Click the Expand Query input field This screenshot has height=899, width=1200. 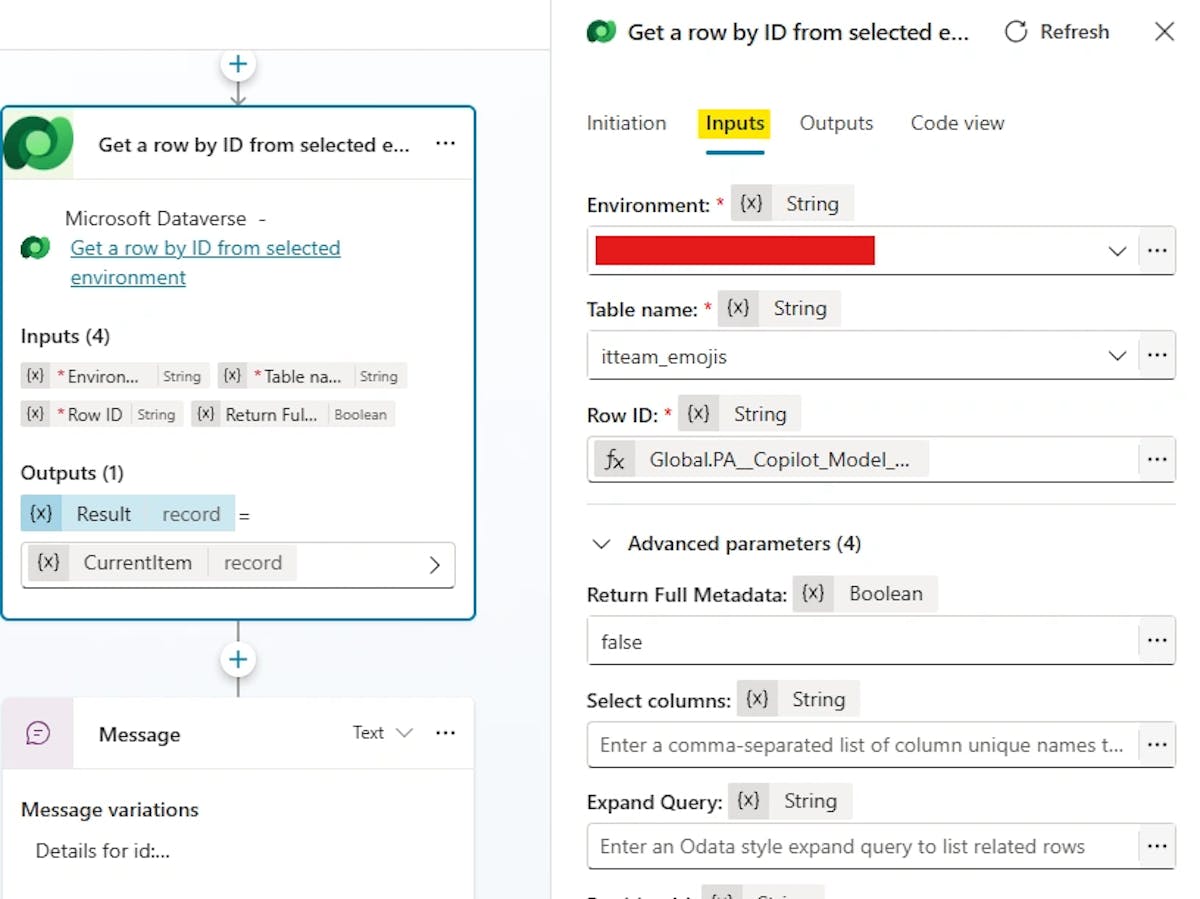[863, 847]
